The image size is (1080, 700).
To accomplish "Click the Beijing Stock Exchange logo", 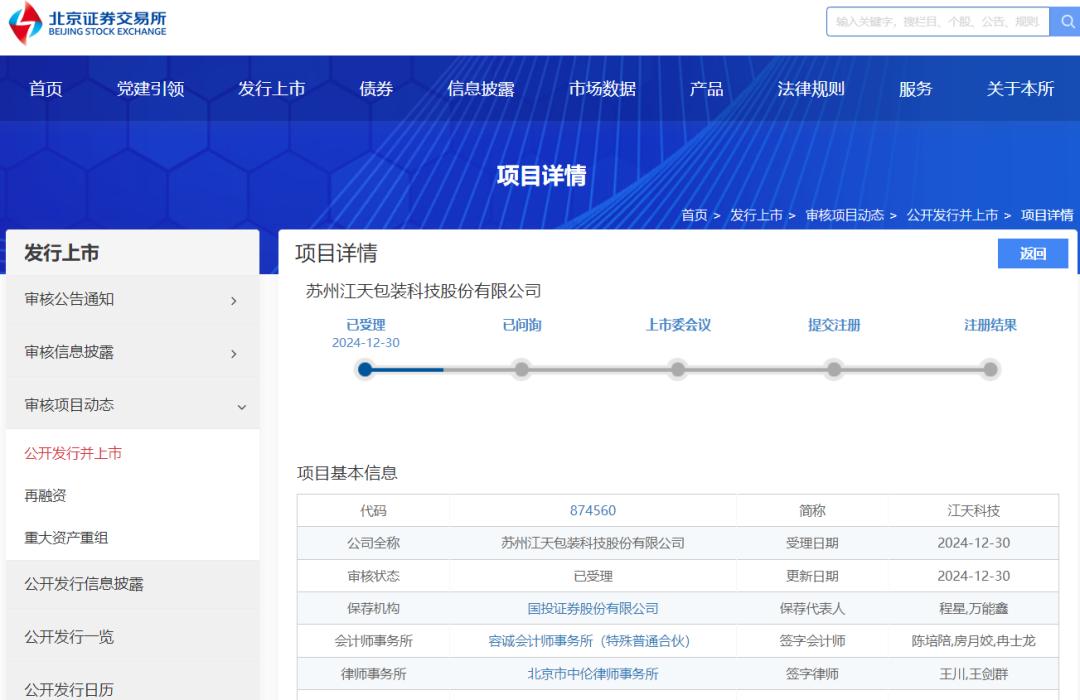I will click(87, 23).
